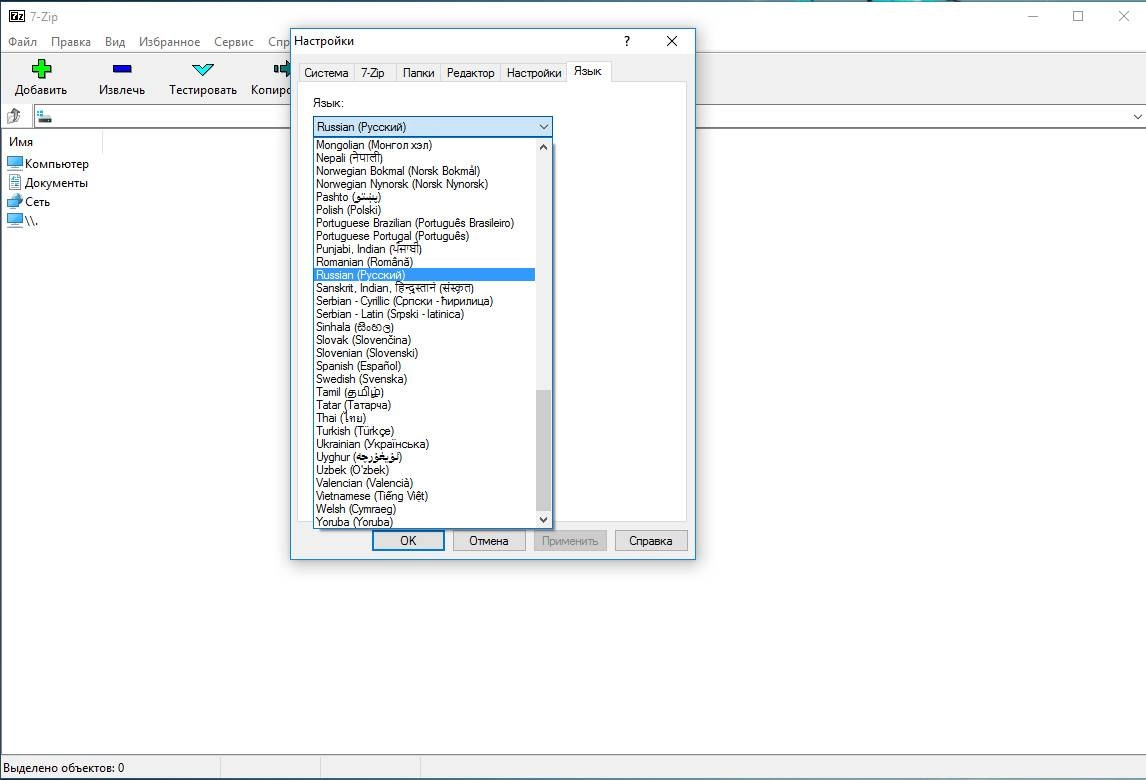Select Polish (Polski)
Screen dimensions: 1146x780
tap(424, 210)
